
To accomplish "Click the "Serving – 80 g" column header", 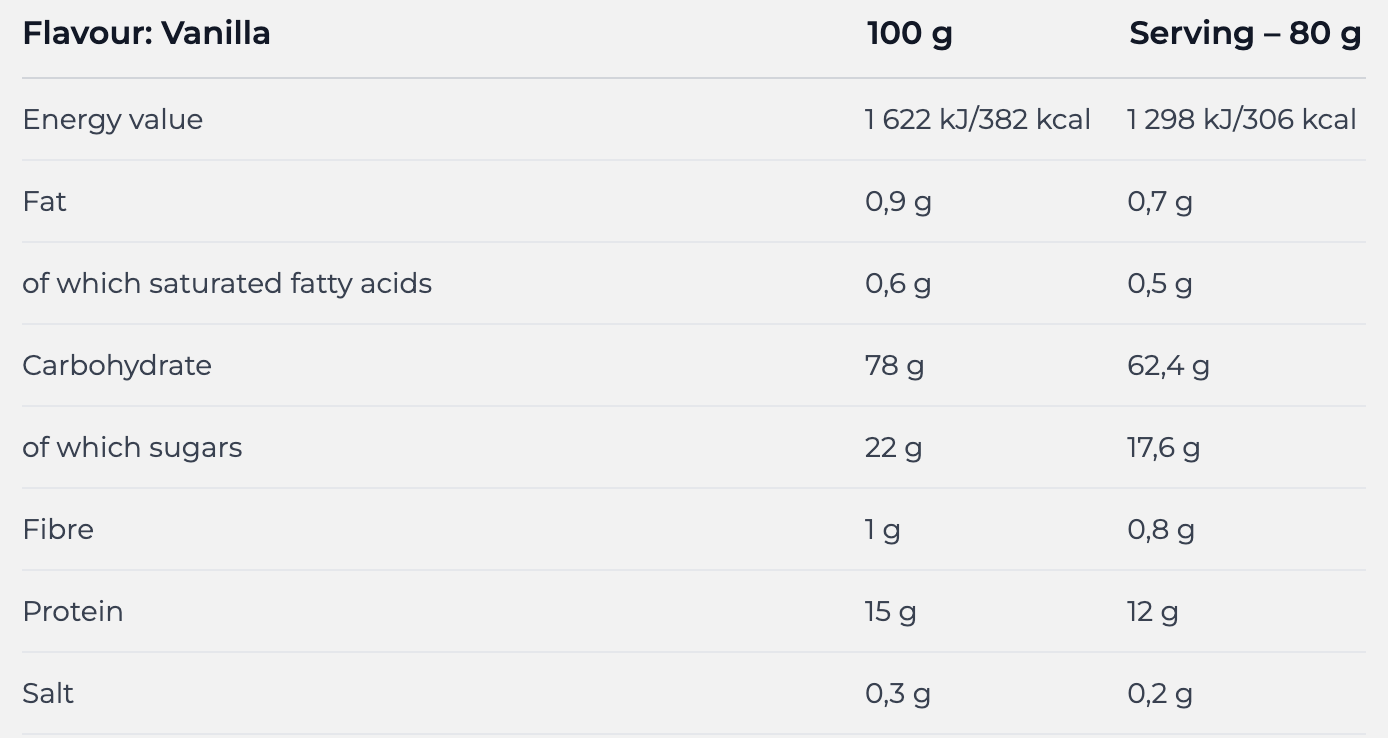I will [x=1245, y=33].
